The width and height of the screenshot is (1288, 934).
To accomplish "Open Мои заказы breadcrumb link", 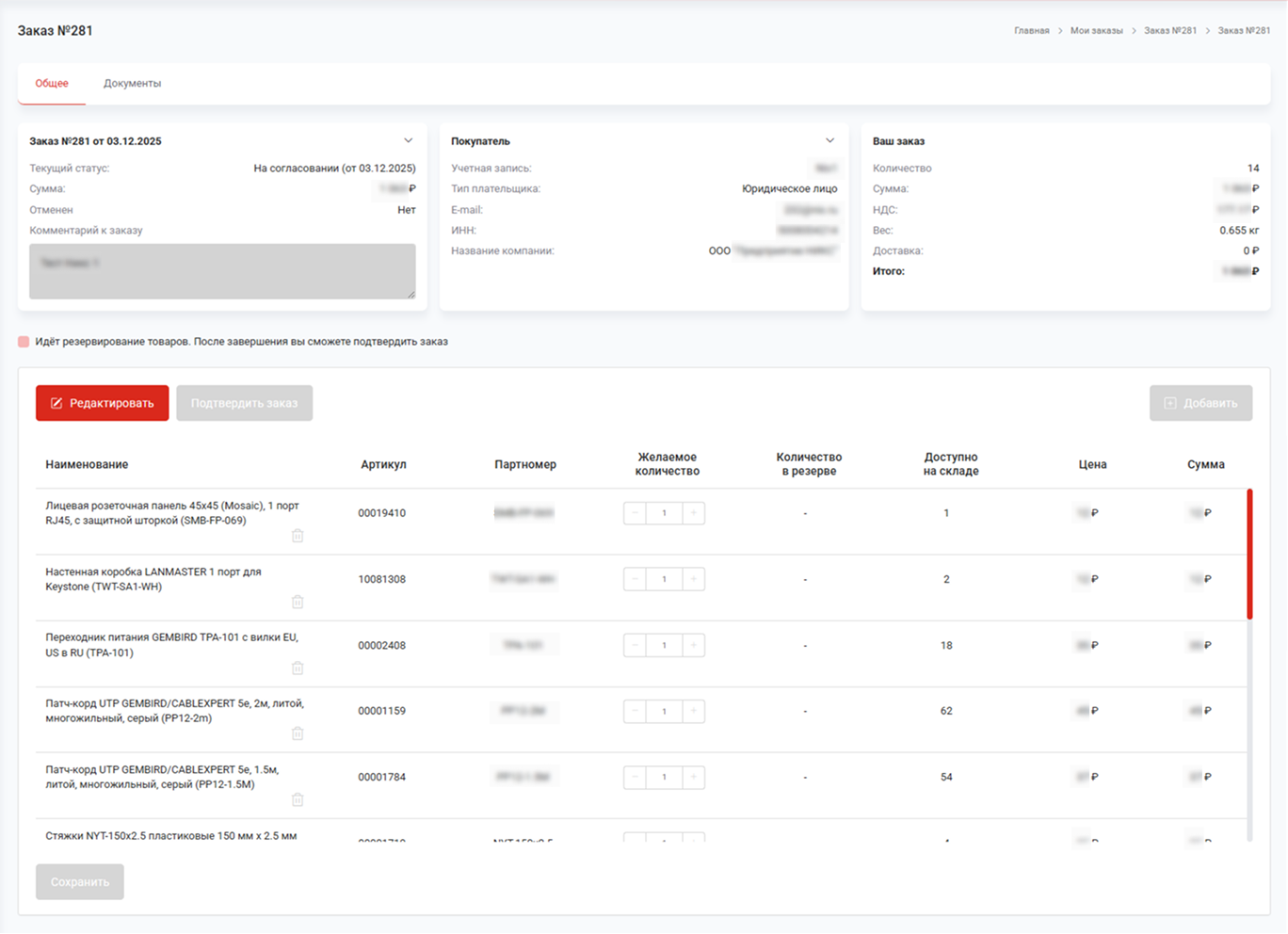I will (x=1096, y=31).
